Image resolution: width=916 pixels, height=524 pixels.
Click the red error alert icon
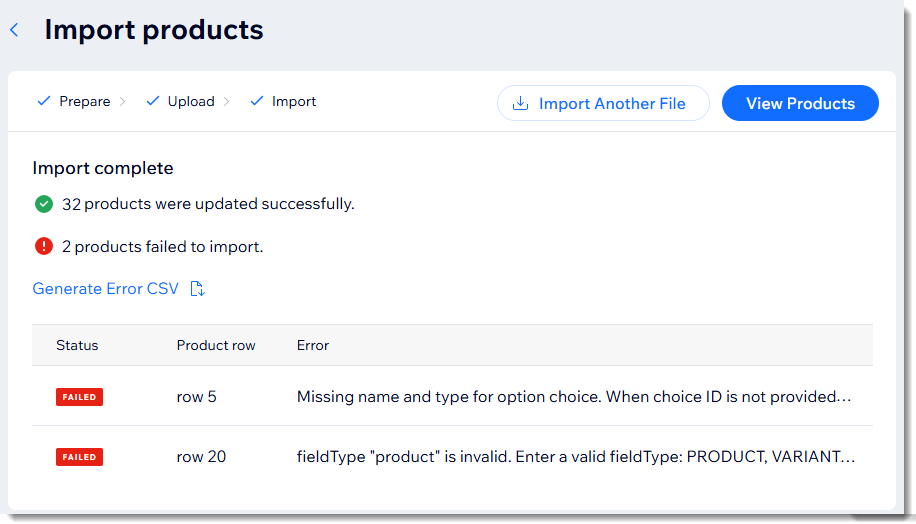pos(44,246)
